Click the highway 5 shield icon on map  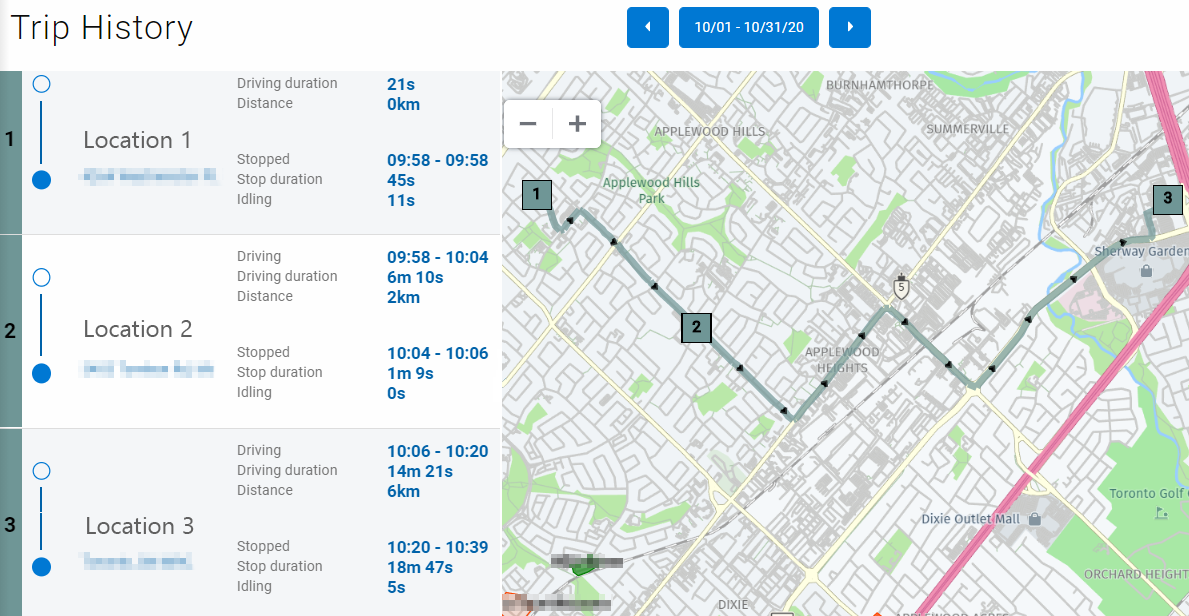pos(901,287)
